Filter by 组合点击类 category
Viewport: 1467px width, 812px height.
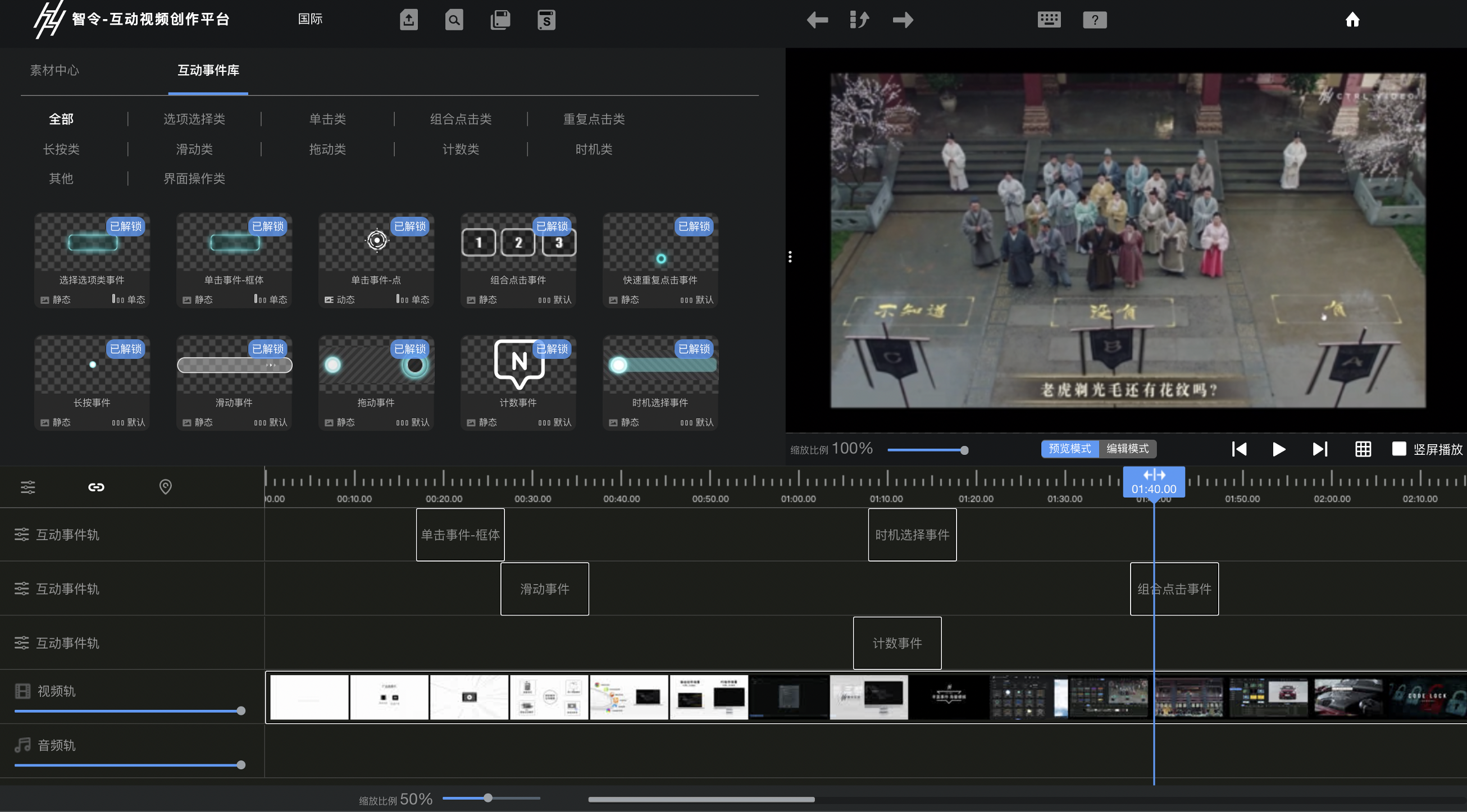(x=461, y=119)
